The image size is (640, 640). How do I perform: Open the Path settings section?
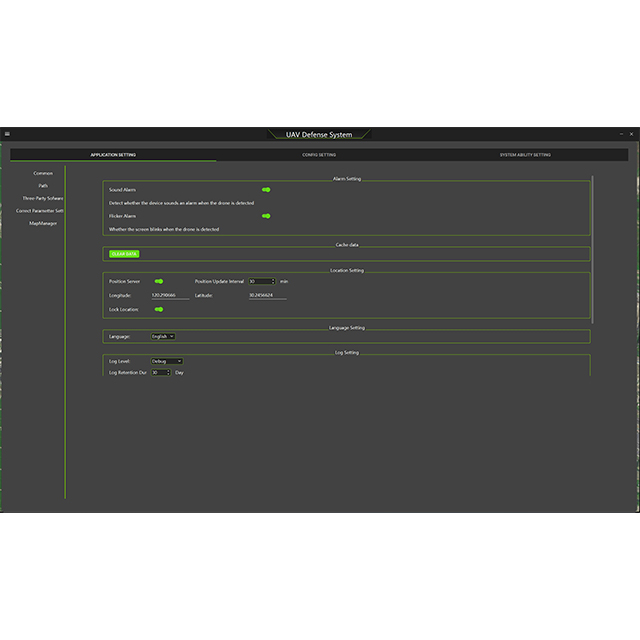coord(43,186)
